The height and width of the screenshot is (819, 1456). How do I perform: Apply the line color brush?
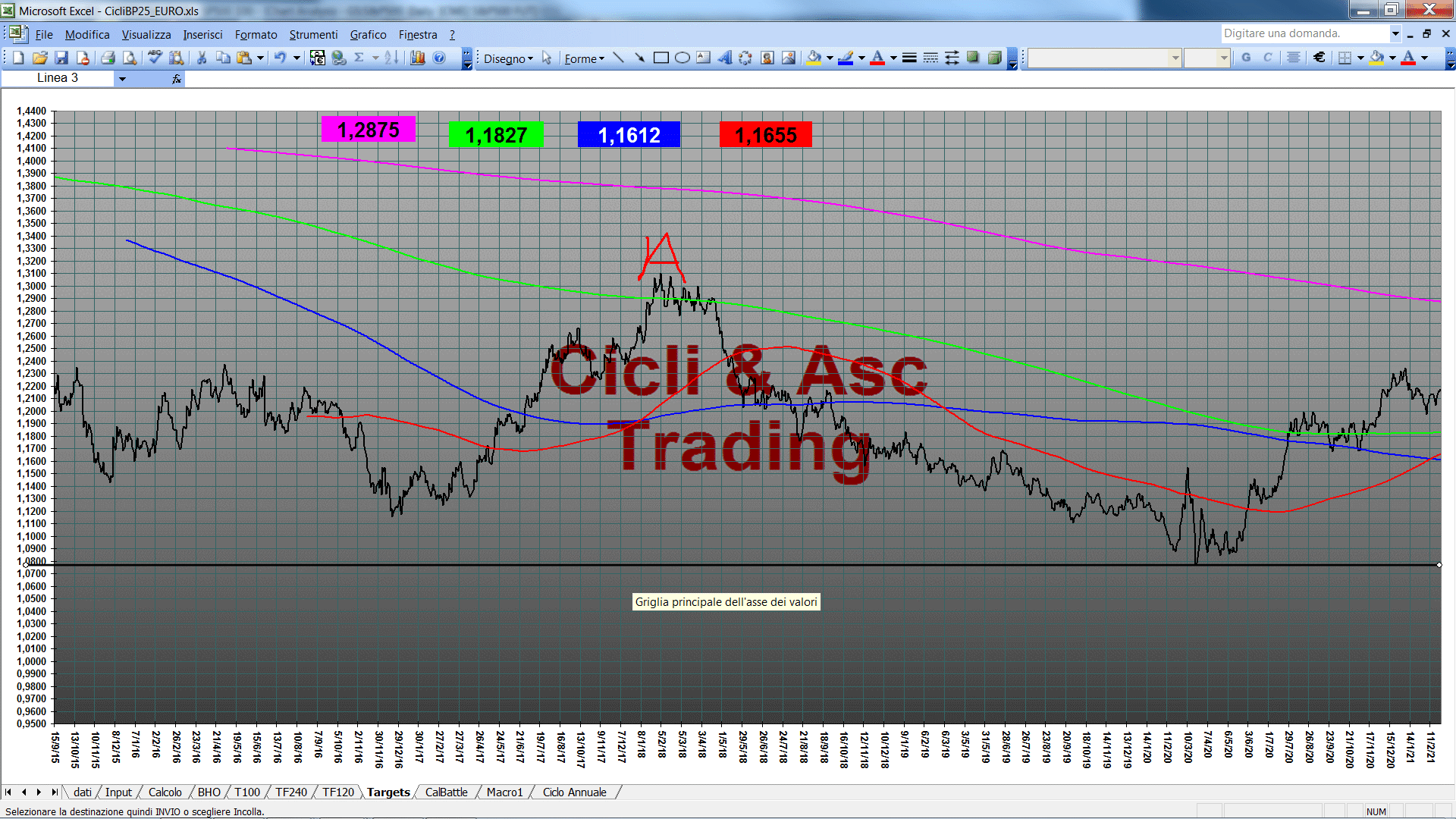[x=846, y=58]
